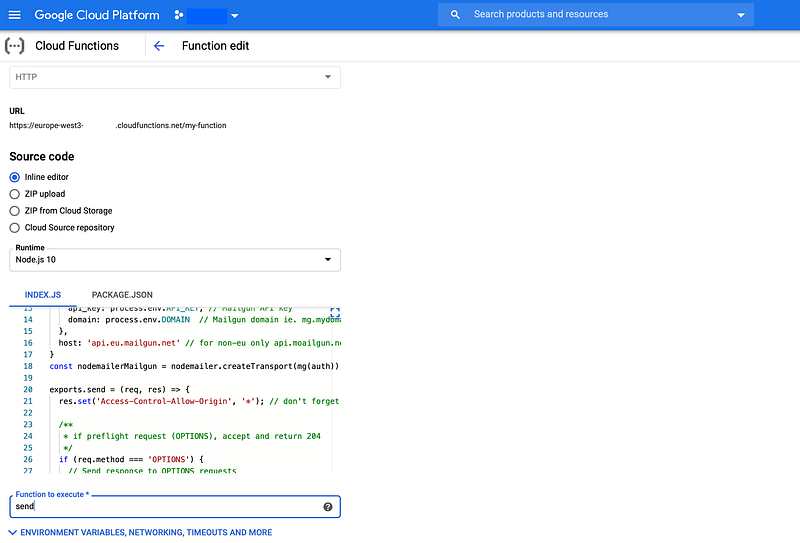Click the Function edit page title

[215, 46]
